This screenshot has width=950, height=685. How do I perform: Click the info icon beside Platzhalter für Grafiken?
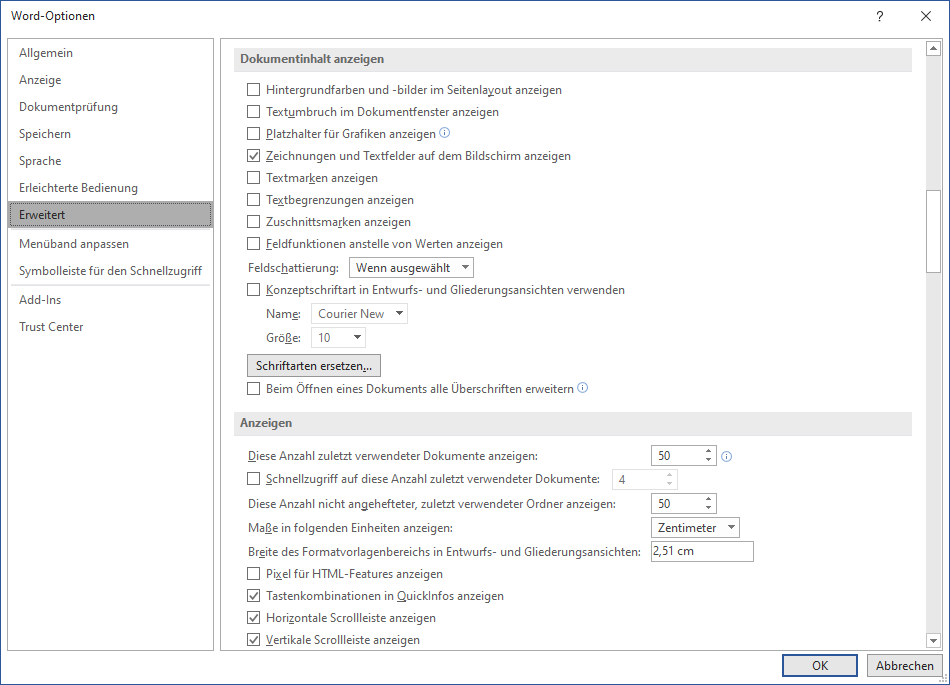444,133
